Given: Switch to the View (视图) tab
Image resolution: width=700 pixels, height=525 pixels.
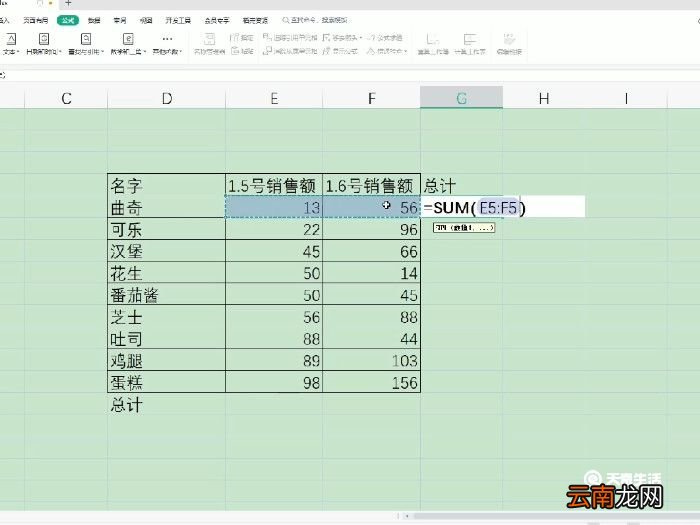Looking at the screenshot, I should point(146,20).
